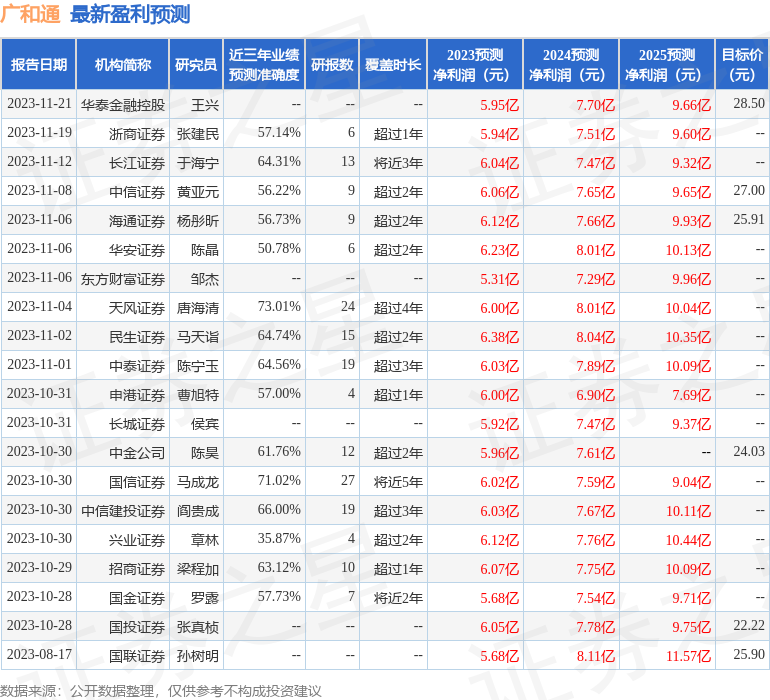
Task: Click the 数据来源 footer note
Action: (161, 691)
